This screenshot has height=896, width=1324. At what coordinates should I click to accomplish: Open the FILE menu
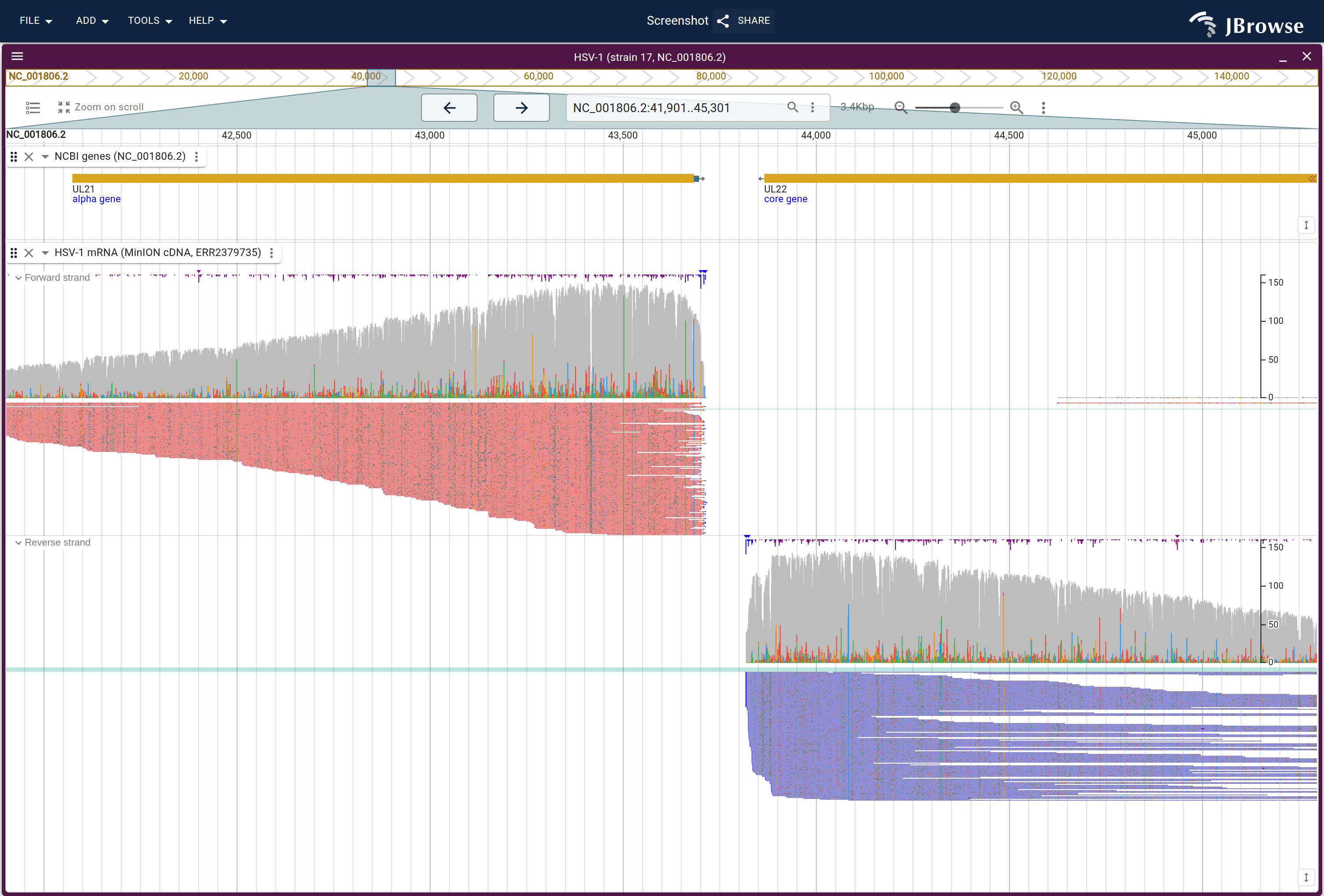(36, 20)
